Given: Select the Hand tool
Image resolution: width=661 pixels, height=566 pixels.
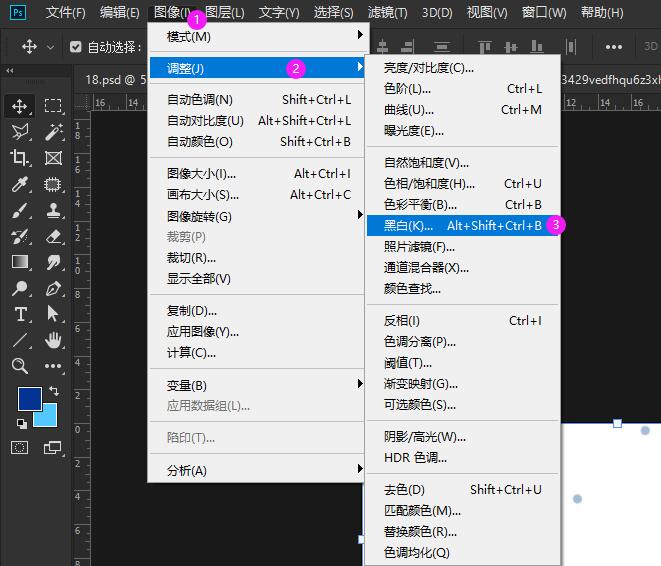Looking at the screenshot, I should click(53, 340).
